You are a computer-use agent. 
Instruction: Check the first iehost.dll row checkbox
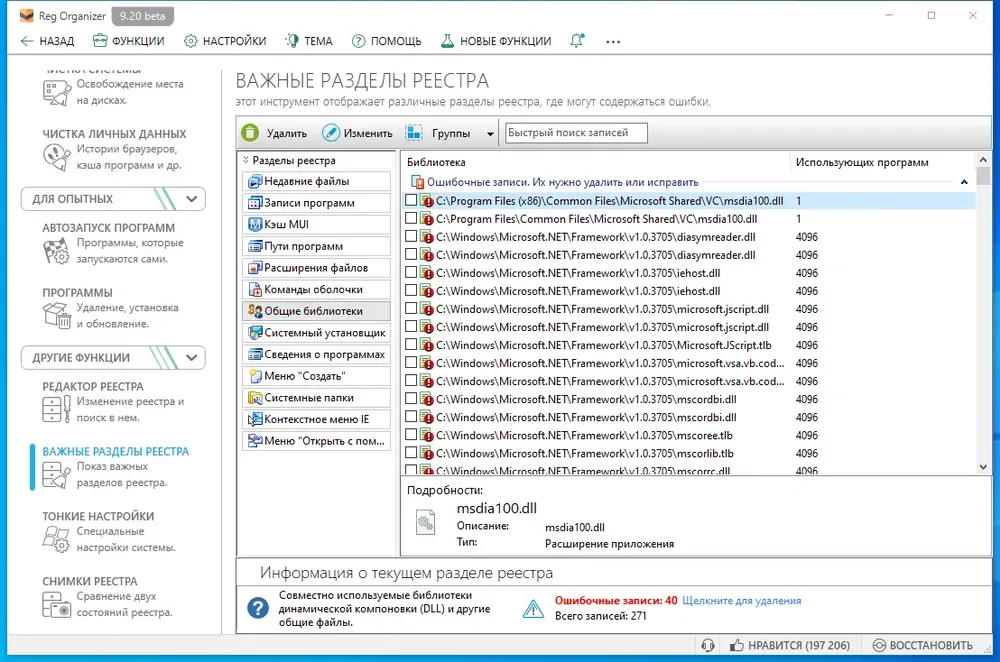pyautogui.click(x=411, y=272)
